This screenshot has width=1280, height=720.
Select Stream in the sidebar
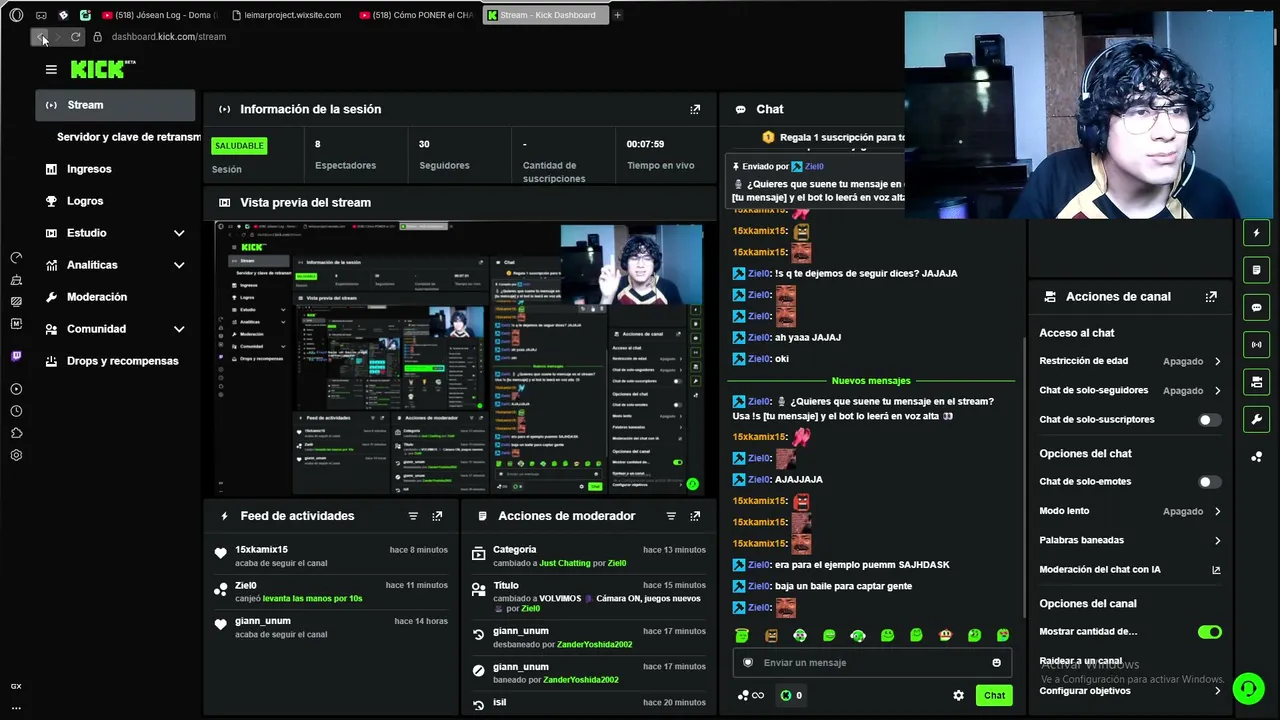[116, 105]
